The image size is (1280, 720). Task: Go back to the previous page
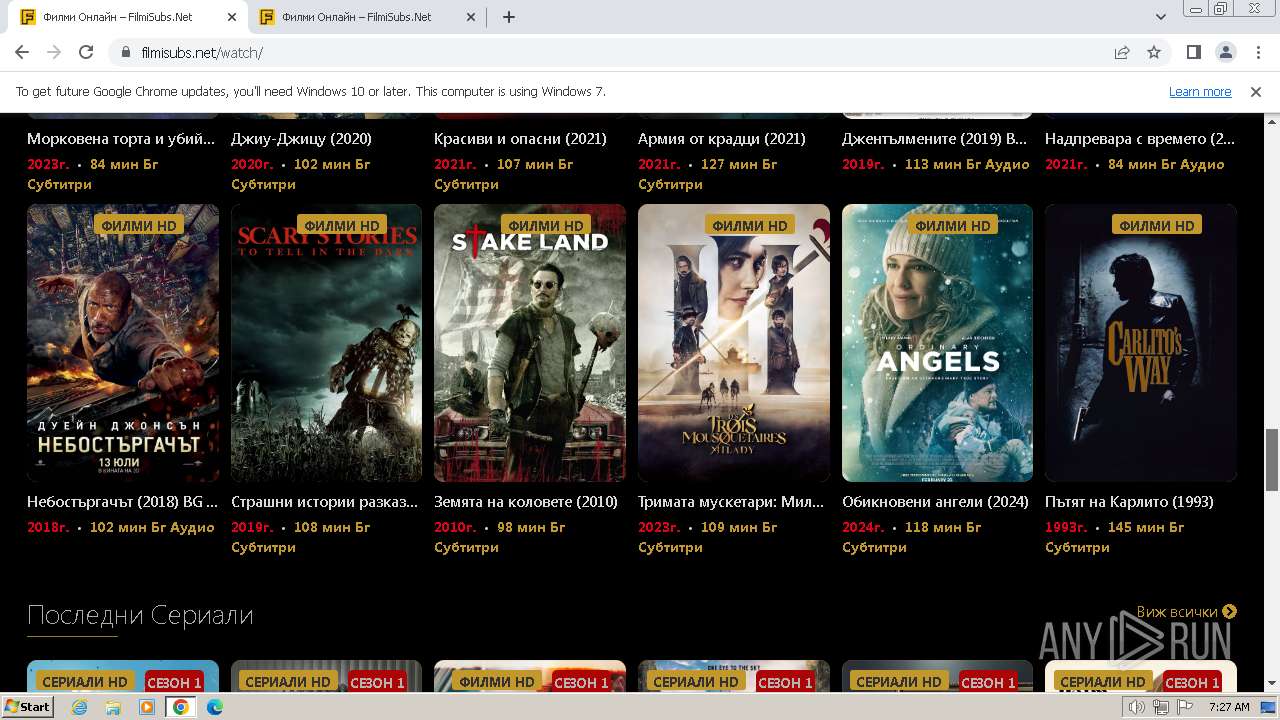click(22, 53)
